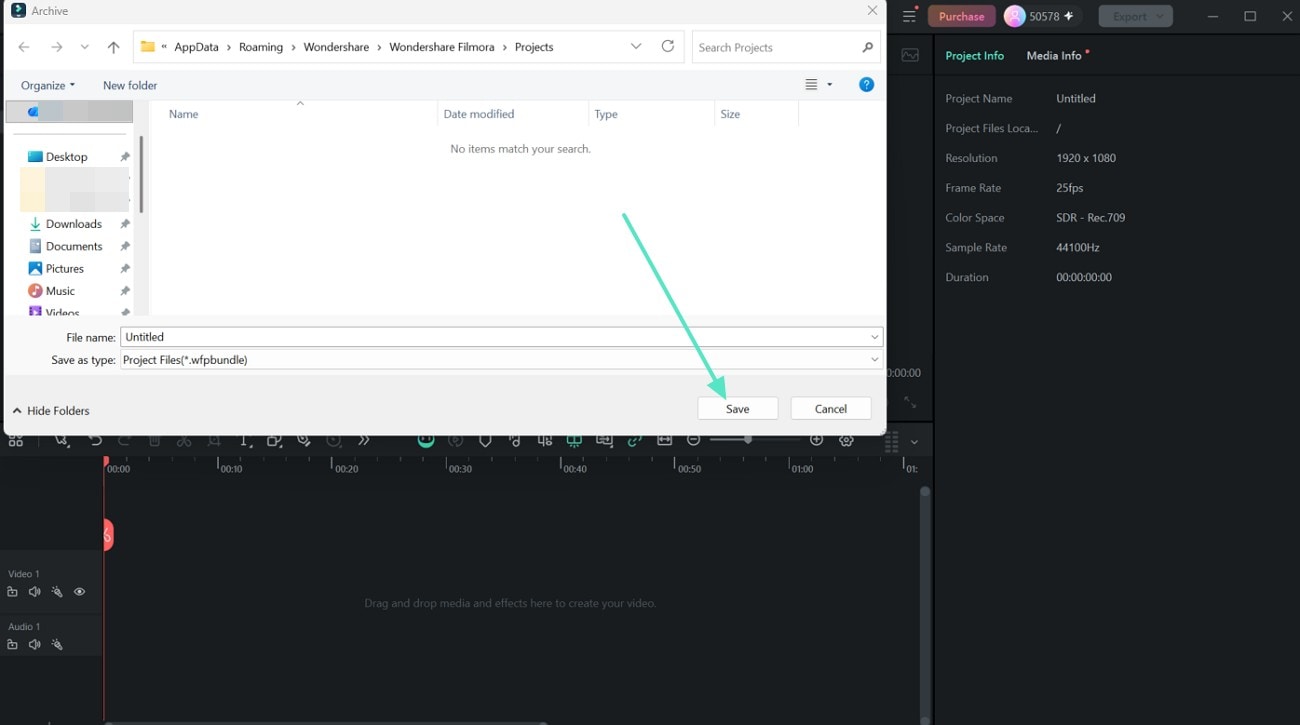Image resolution: width=1300 pixels, height=725 pixels.
Task: Mute the Audio 1 track
Action: [35, 645]
